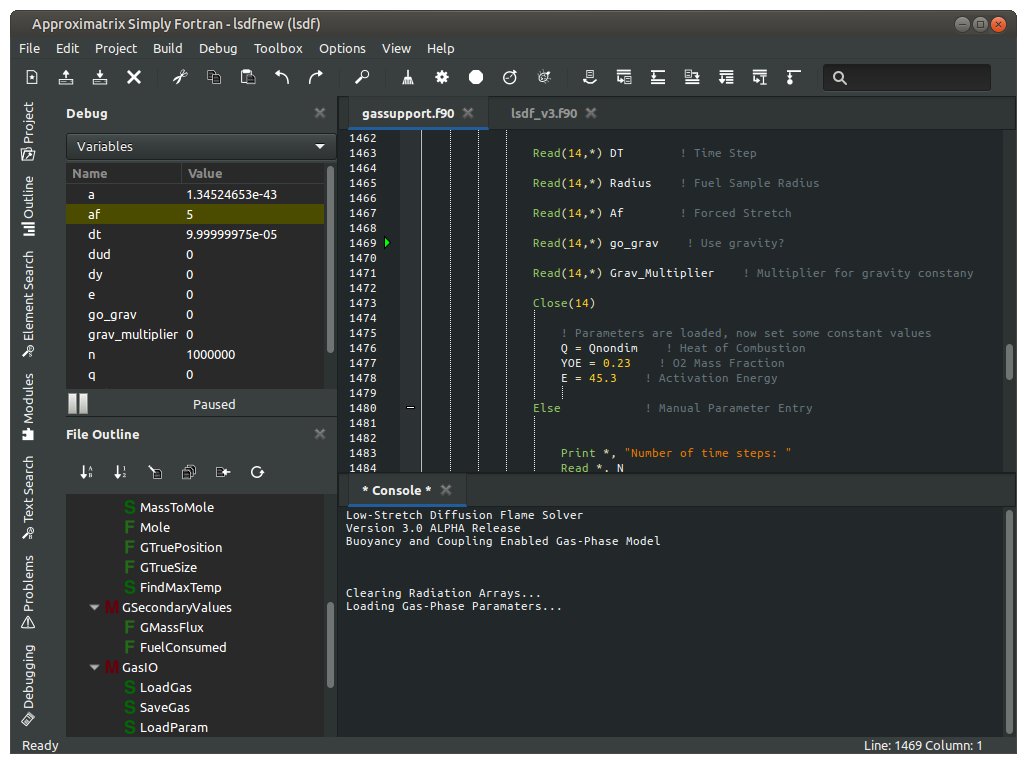
Task: Open the Variables dropdown in Debug panel
Action: [200, 146]
